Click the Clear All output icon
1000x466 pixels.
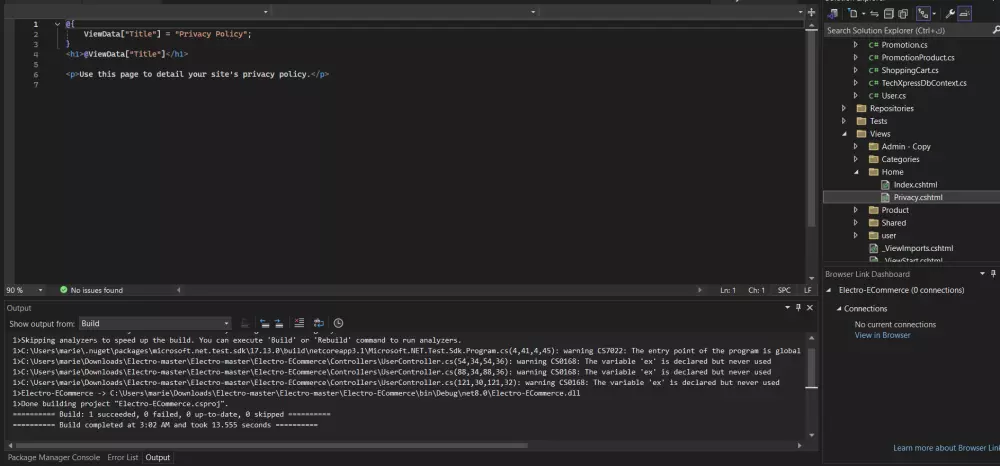point(299,323)
